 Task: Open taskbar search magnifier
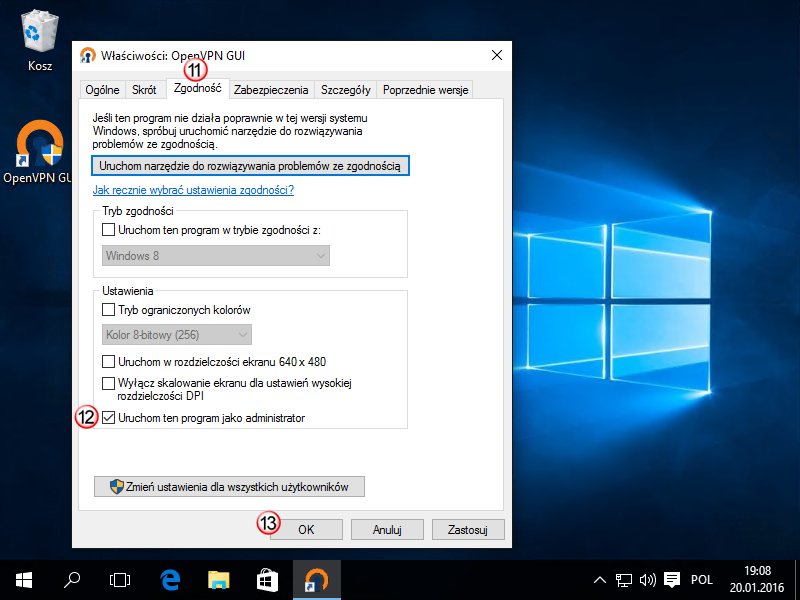[x=72, y=580]
